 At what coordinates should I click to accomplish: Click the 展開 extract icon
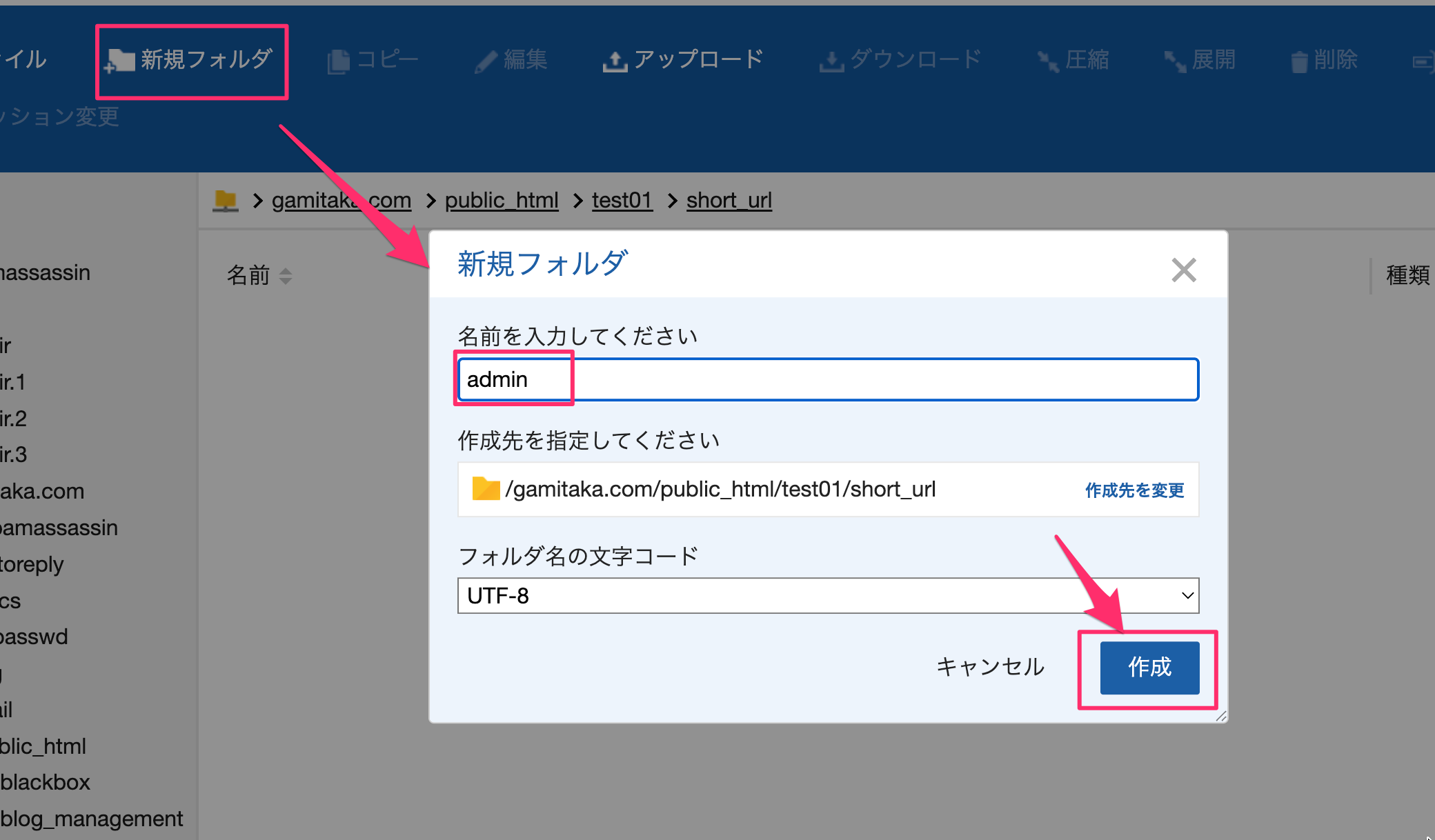click(1175, 61)
